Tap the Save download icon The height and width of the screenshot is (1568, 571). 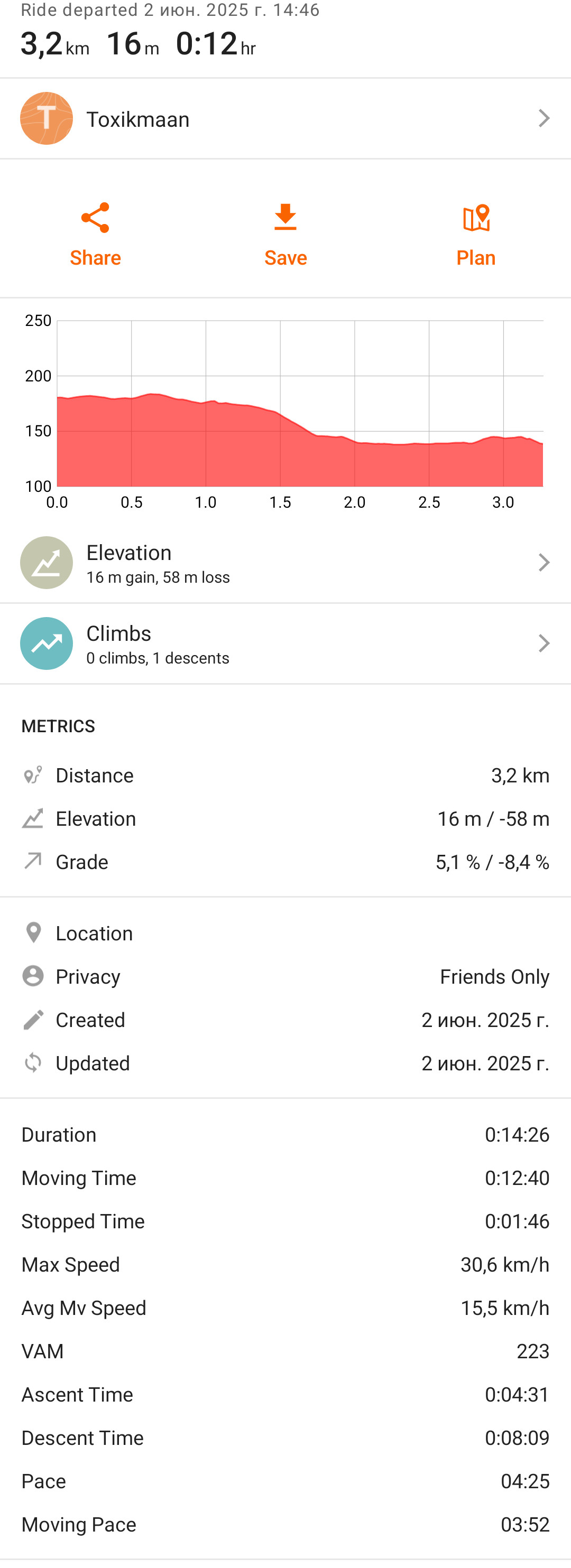(285, 218)
